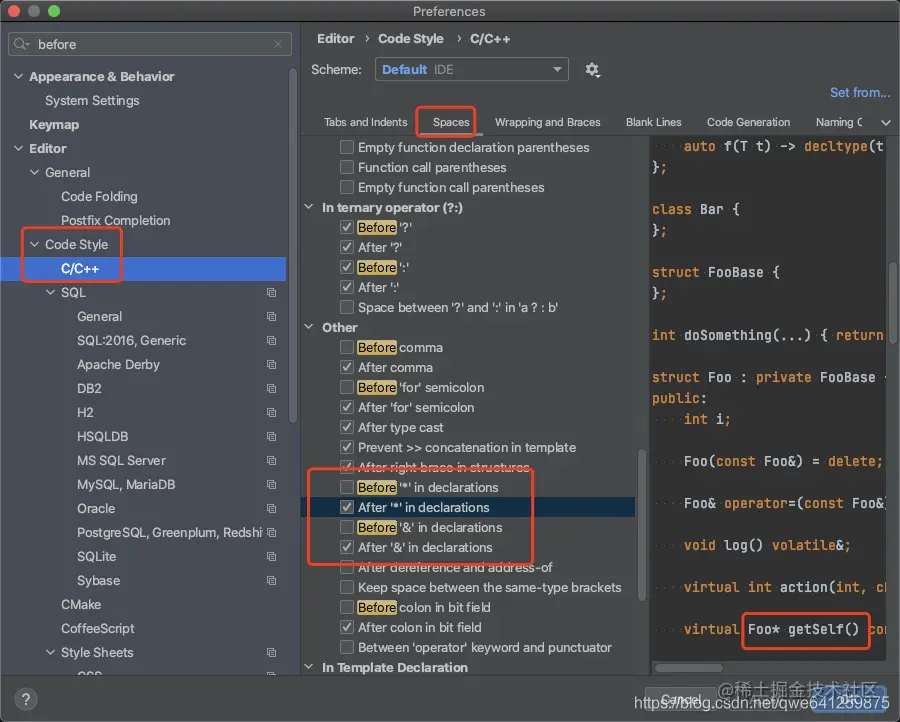
Task: Click the copy icon beside Oracle
Action: [x=271, y=509]
